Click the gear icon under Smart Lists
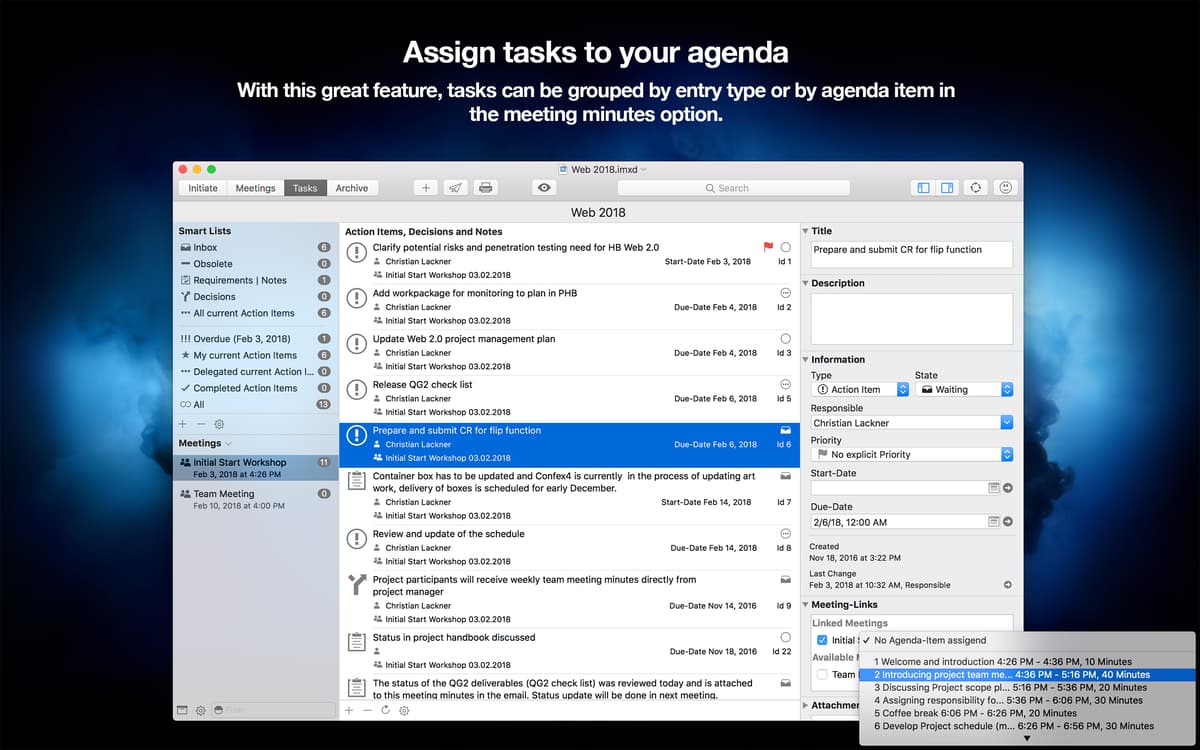The image size is (1200, 750). click(x=219, y=424)
